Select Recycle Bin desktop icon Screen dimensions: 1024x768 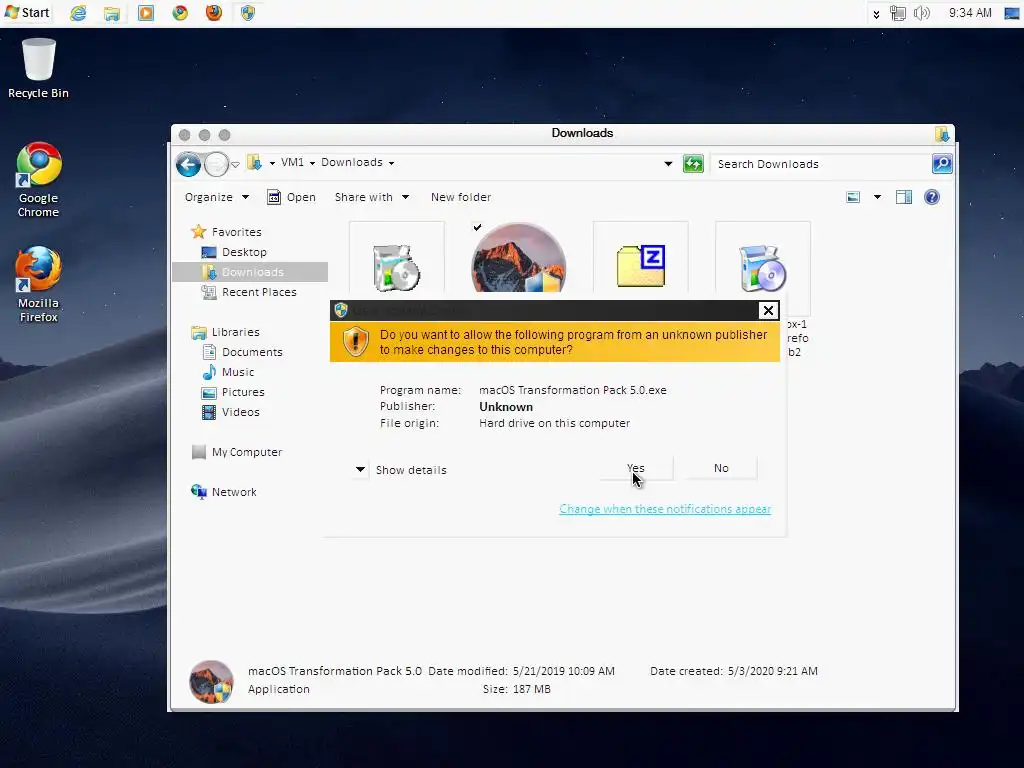tap(38, 69)
